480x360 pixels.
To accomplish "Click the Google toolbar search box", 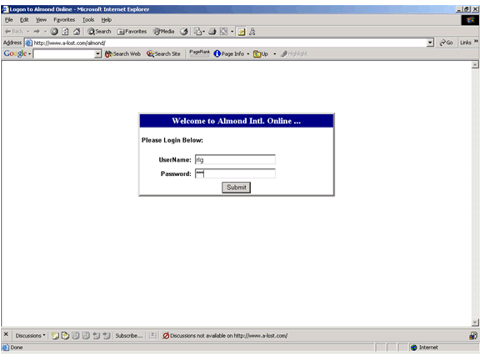I will click(x=64, y=54).
